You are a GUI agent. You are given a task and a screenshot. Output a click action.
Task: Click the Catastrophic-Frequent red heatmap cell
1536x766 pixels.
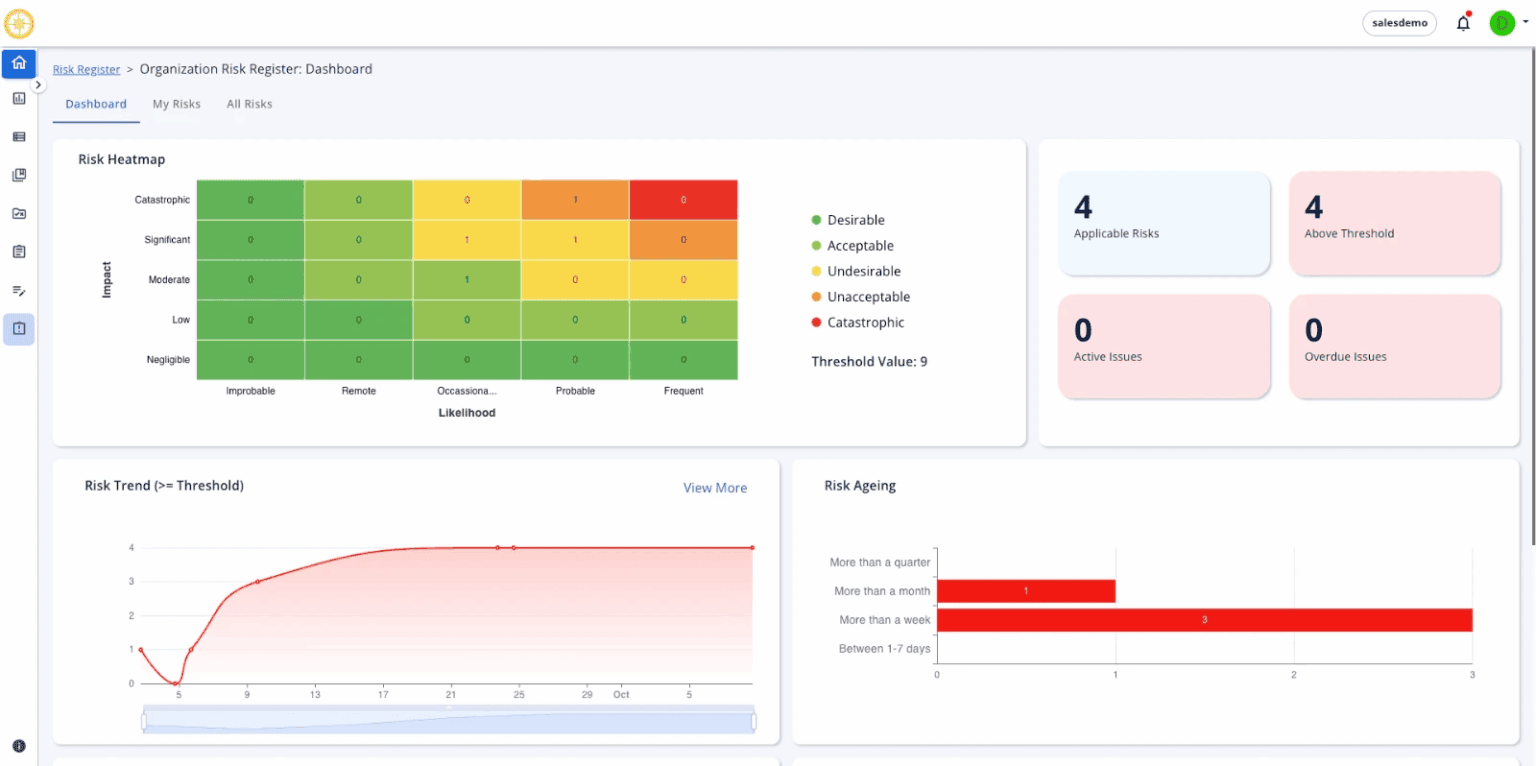tap(684, 200)
